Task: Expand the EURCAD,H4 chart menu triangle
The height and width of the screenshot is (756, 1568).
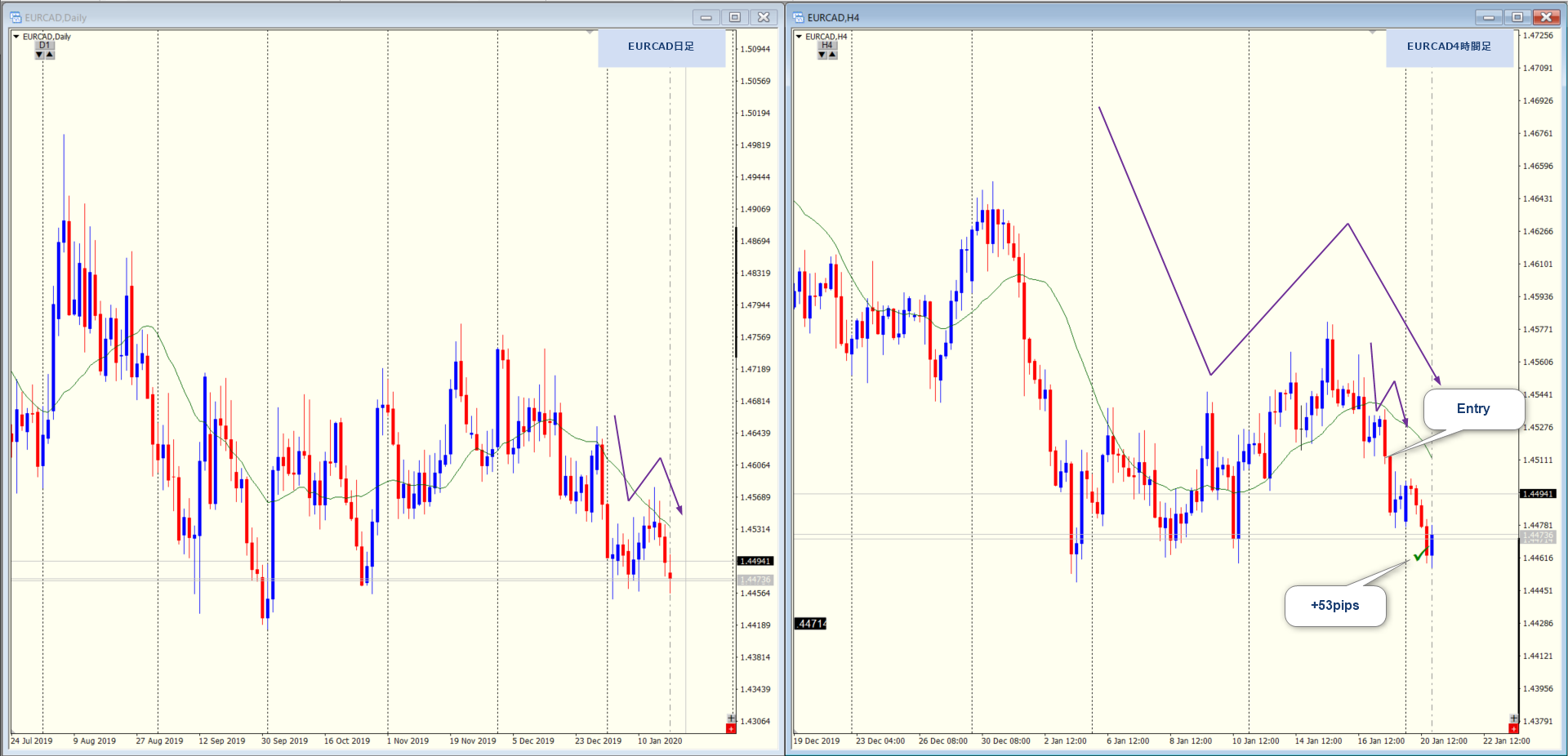Action: [x=799, y=37]
